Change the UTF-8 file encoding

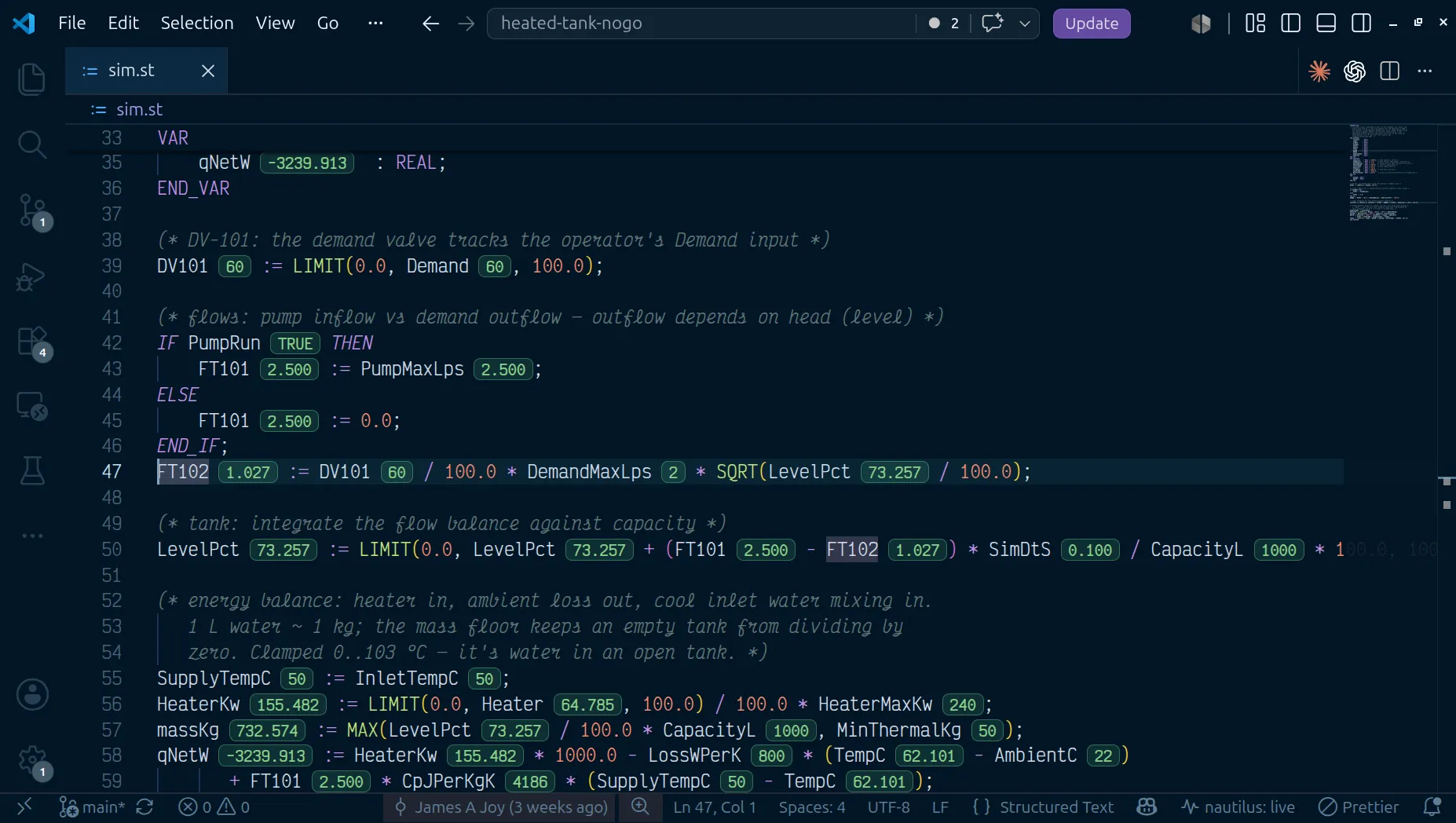[888, 807]
